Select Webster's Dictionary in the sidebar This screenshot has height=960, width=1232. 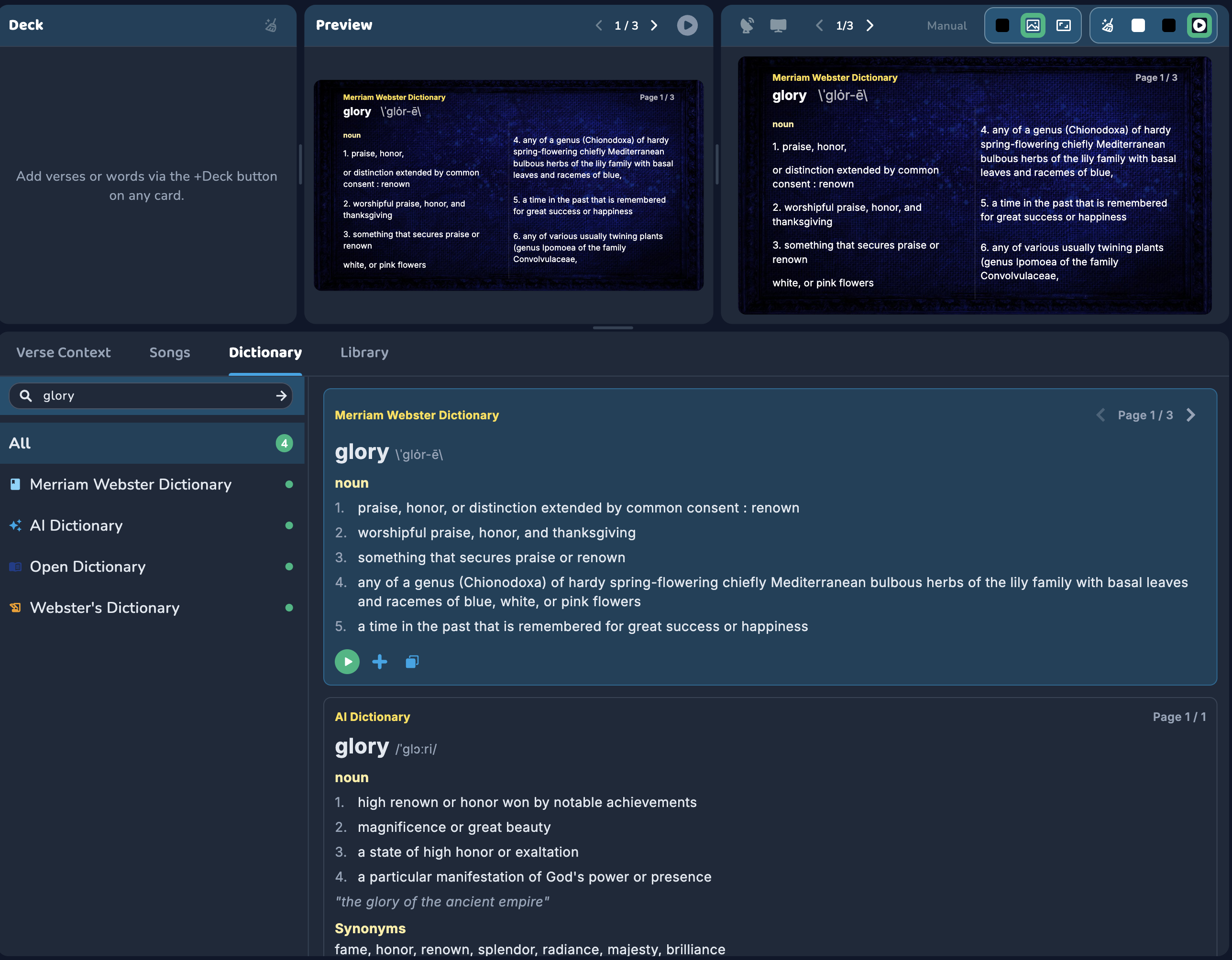coord(152,608)
